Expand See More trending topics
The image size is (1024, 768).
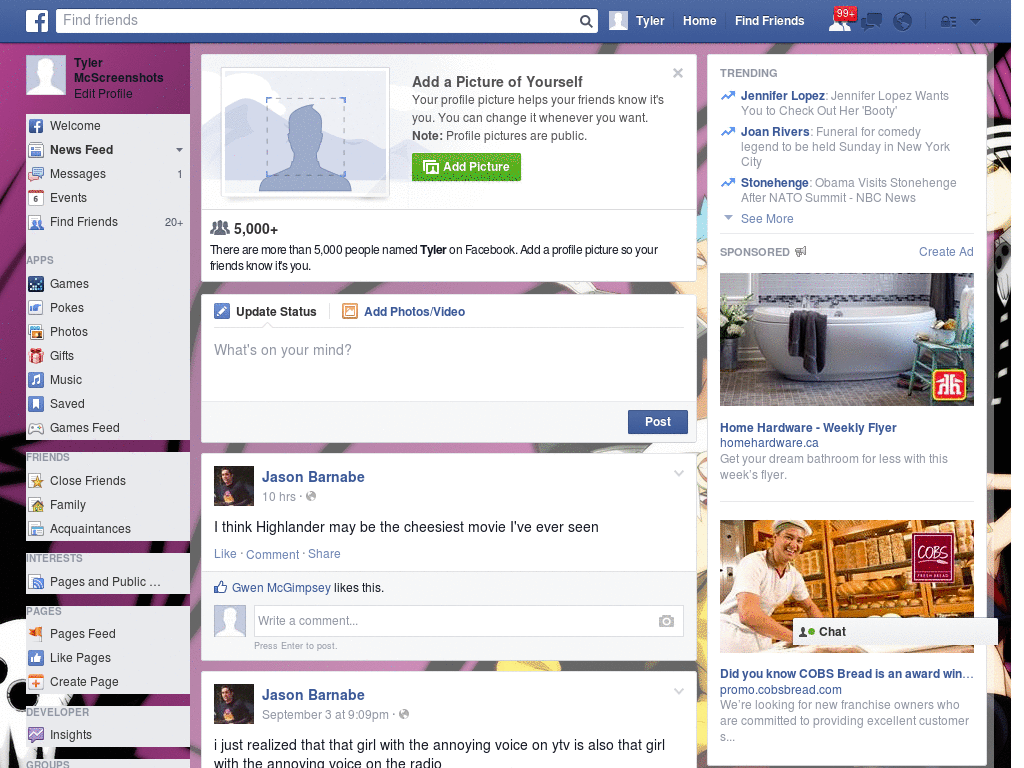click(x=767, y=219)
